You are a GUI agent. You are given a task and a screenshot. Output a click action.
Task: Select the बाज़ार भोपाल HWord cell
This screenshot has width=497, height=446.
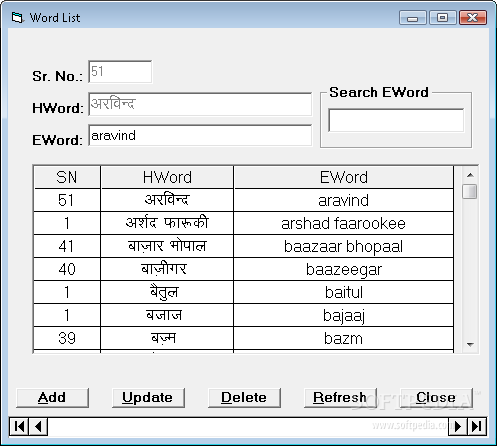(x=167, y=246)
